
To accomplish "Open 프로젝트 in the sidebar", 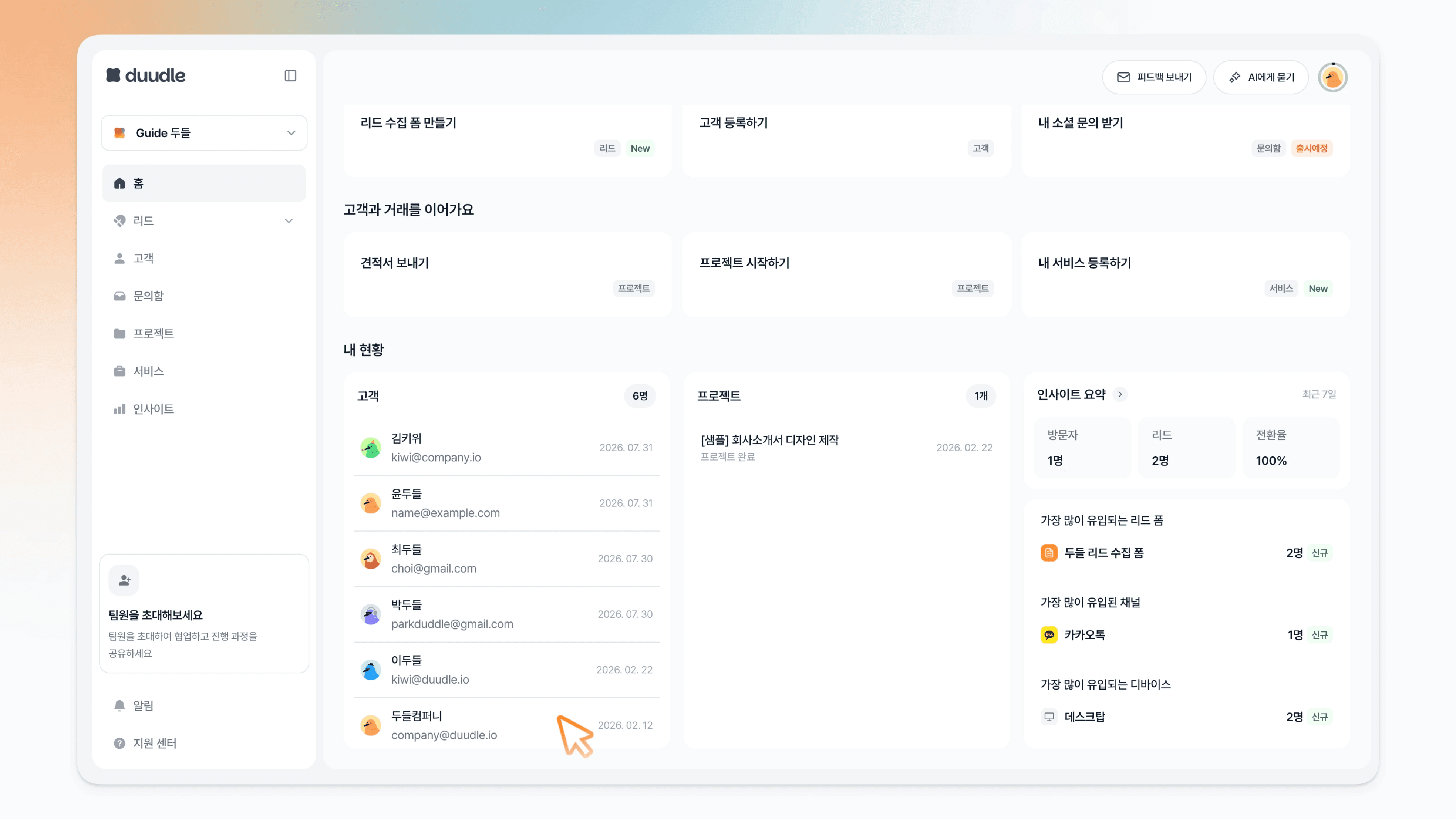I will (204, 334).
